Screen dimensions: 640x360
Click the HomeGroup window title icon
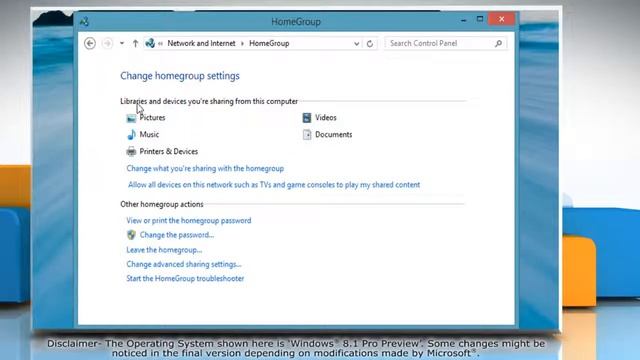[84, 22]
